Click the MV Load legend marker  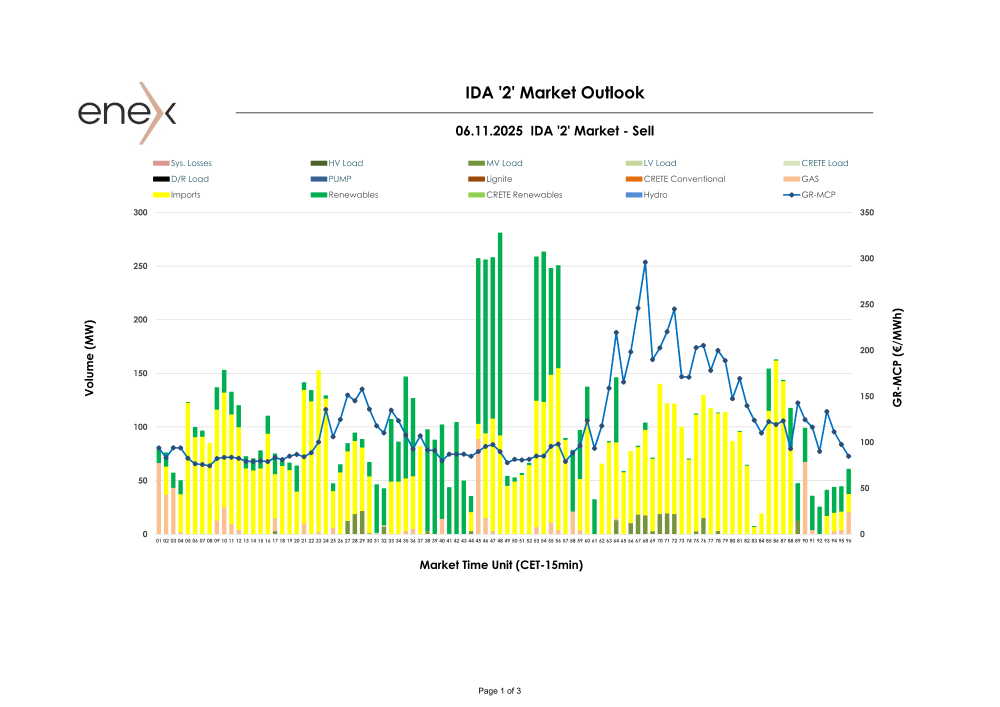tap(477, 163)
